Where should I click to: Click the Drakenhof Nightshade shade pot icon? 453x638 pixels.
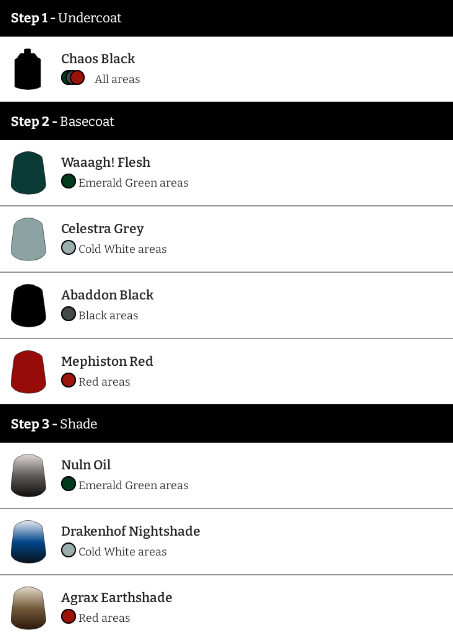pos(28,542)
